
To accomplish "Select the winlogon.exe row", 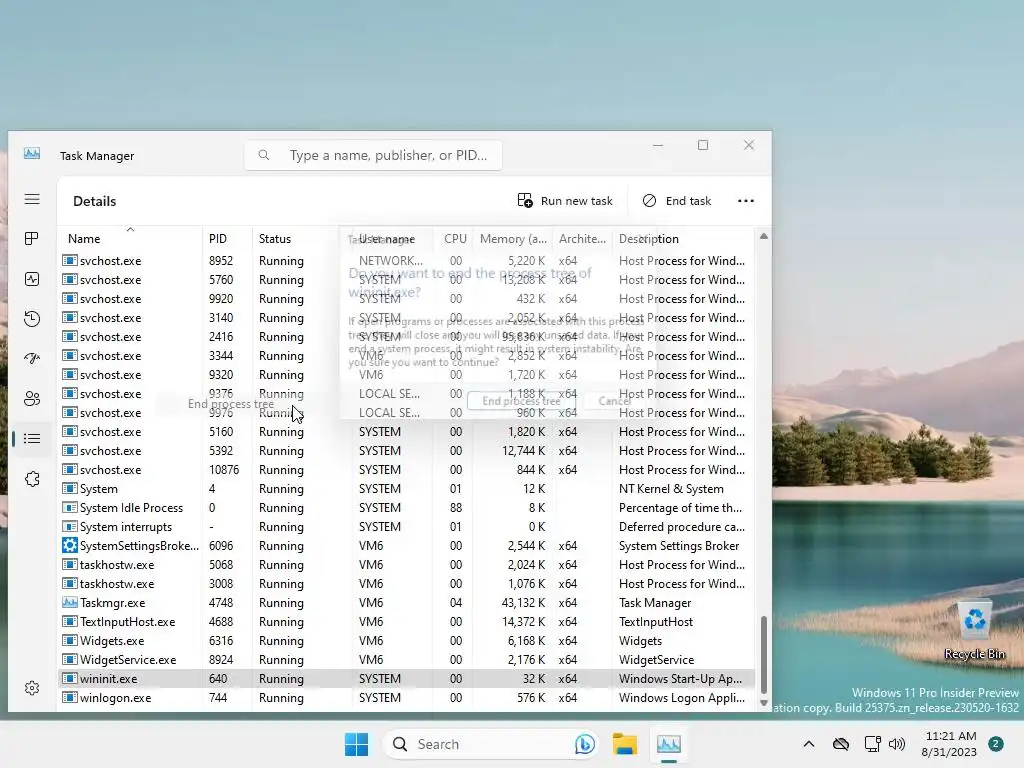I will point(406,697).
